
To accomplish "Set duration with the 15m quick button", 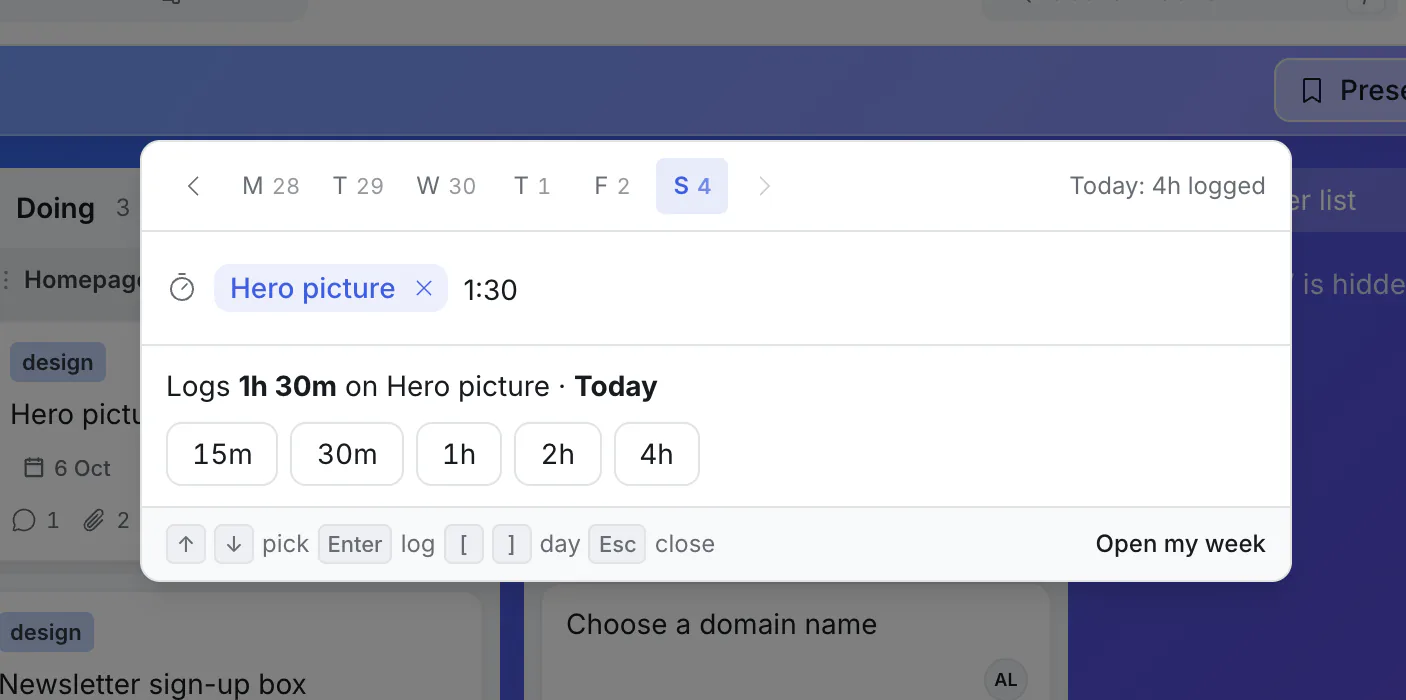I will click(x=222, y=454).
